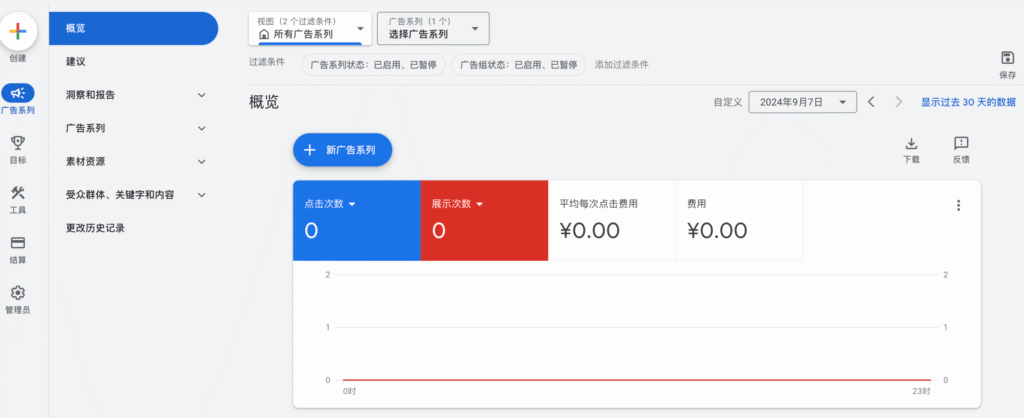Image resolution: width=1024 pixels, height=418 pixels.
Task: Click the 反馈 feedback icon
Action: 961,144
